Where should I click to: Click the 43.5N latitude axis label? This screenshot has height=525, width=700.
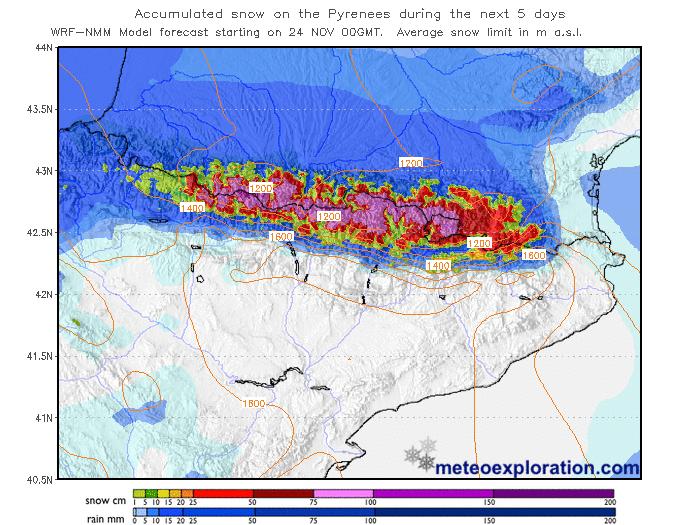(39, 109)
